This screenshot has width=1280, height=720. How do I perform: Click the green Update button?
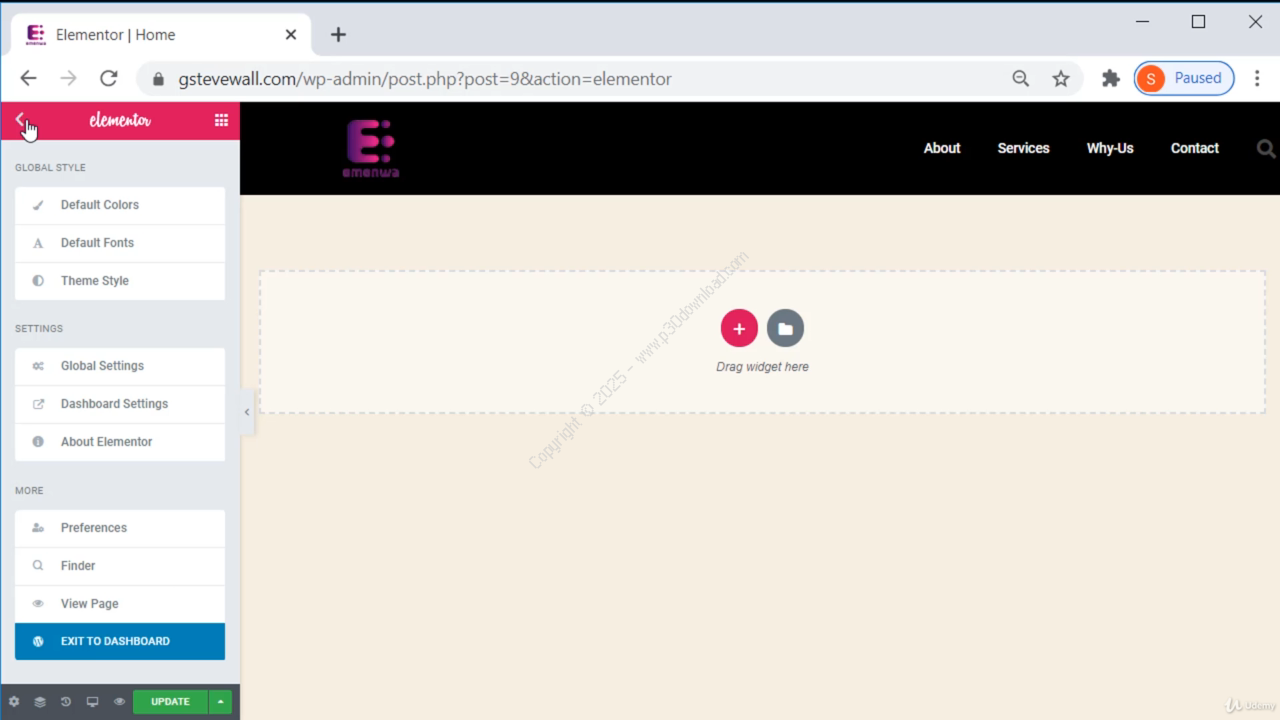pos(170,702)
